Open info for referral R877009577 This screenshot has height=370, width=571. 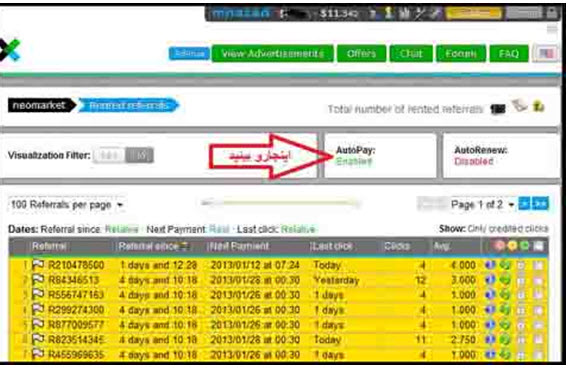click(x=490, y=325)
